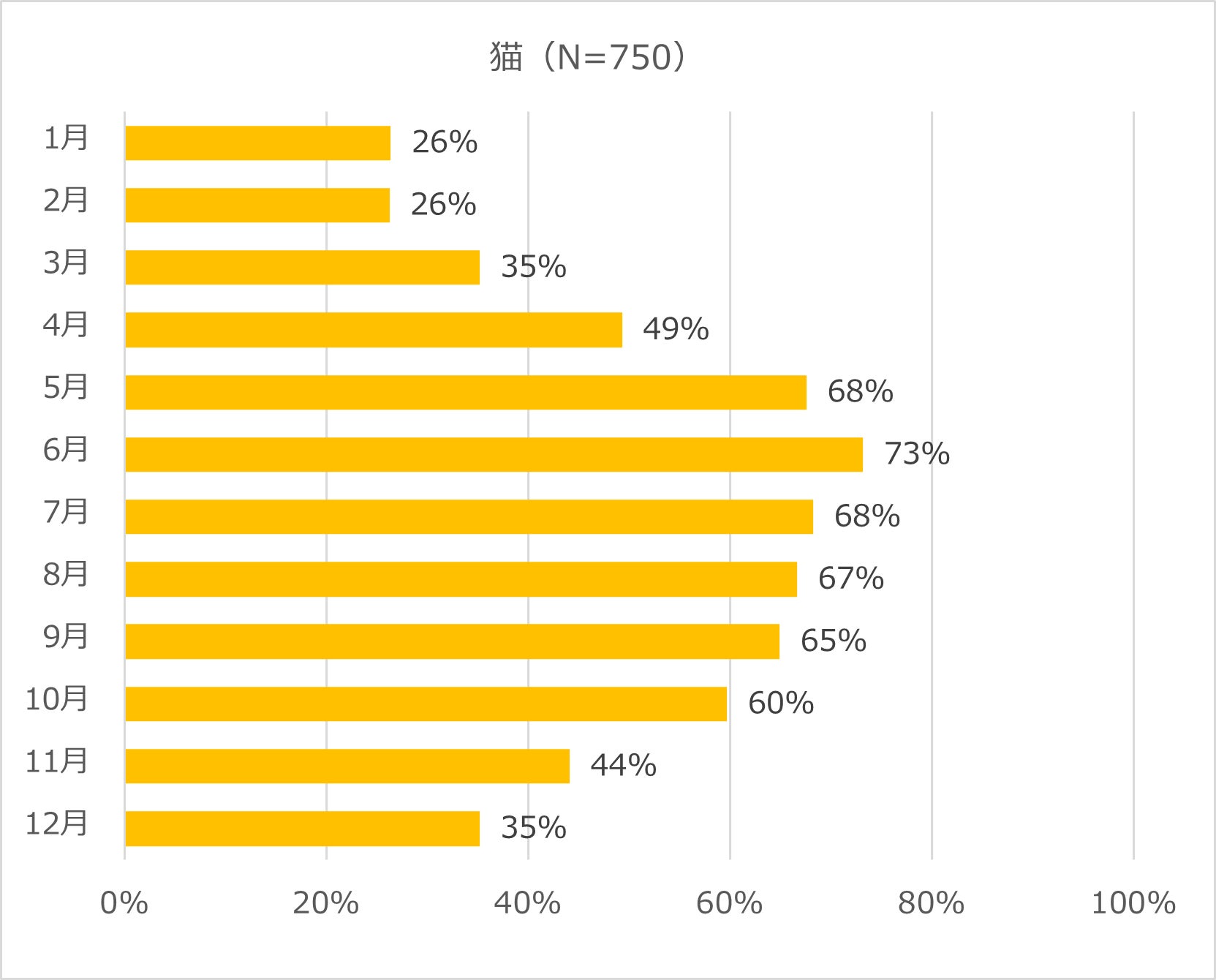Click the 2月 axis label

coord(66,200)
